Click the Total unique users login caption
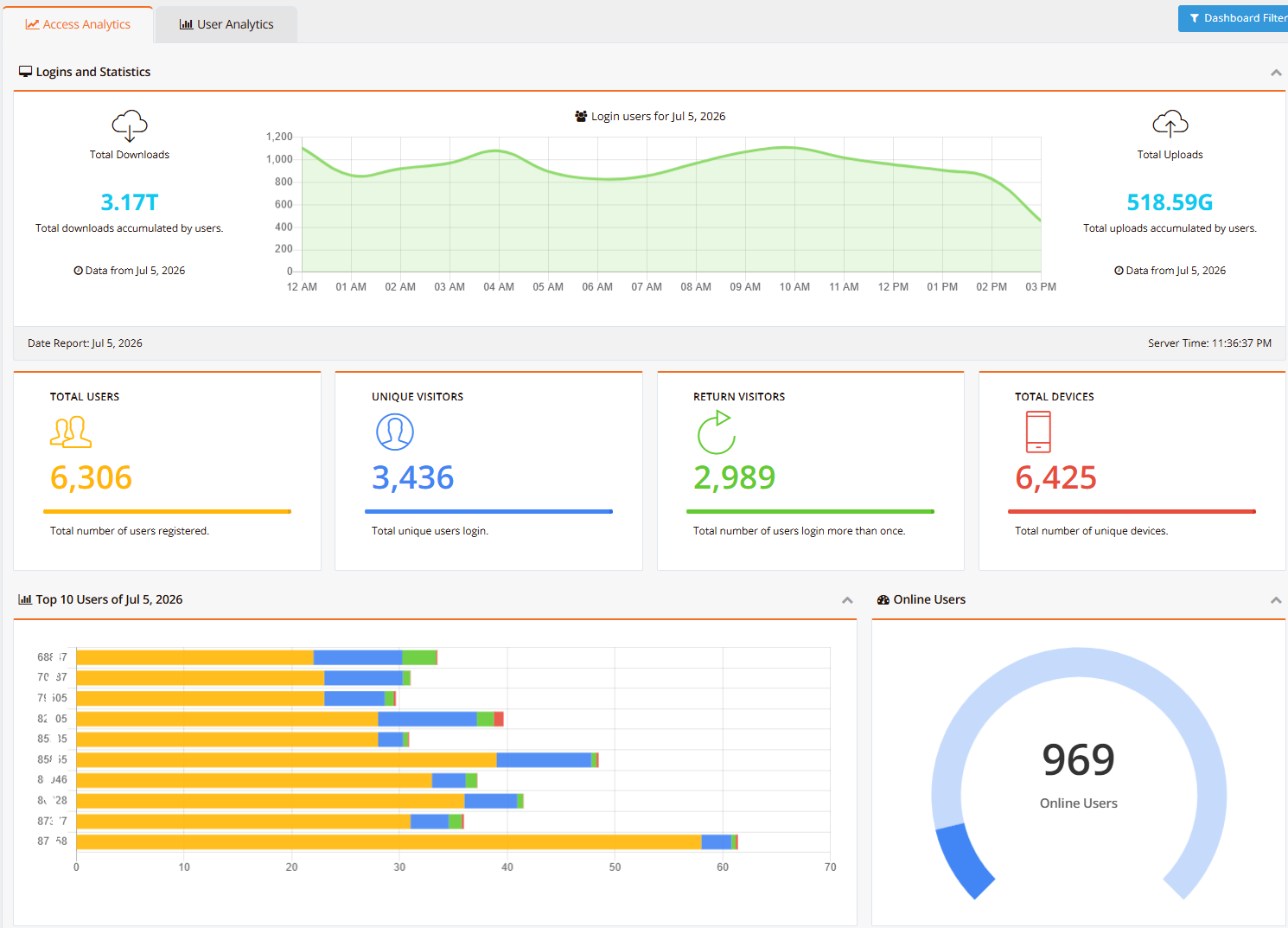The width and height of the screenshot is (1288, 928). 430,531
